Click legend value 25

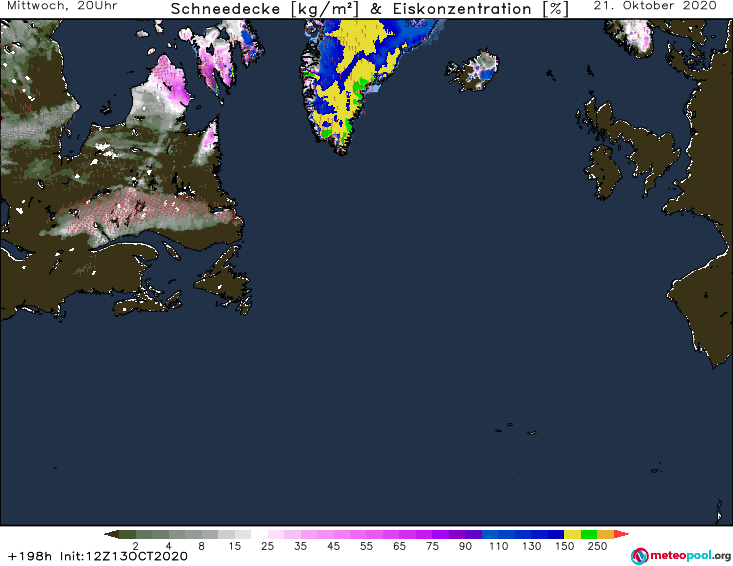click(x=267, y=546)
